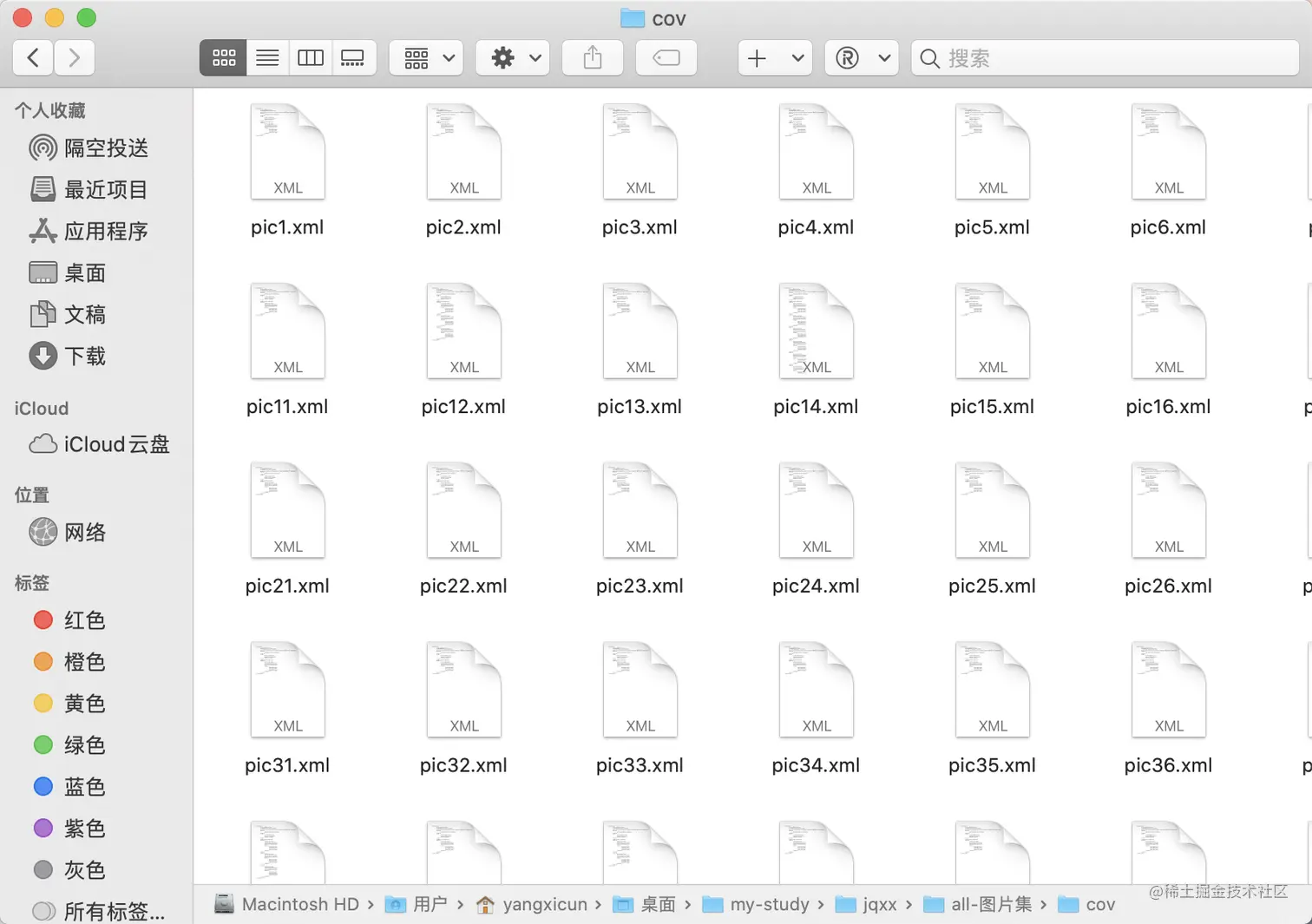Select the pic13.xml file icon
Screen dimensions: 1312x924
pos(640,331)
